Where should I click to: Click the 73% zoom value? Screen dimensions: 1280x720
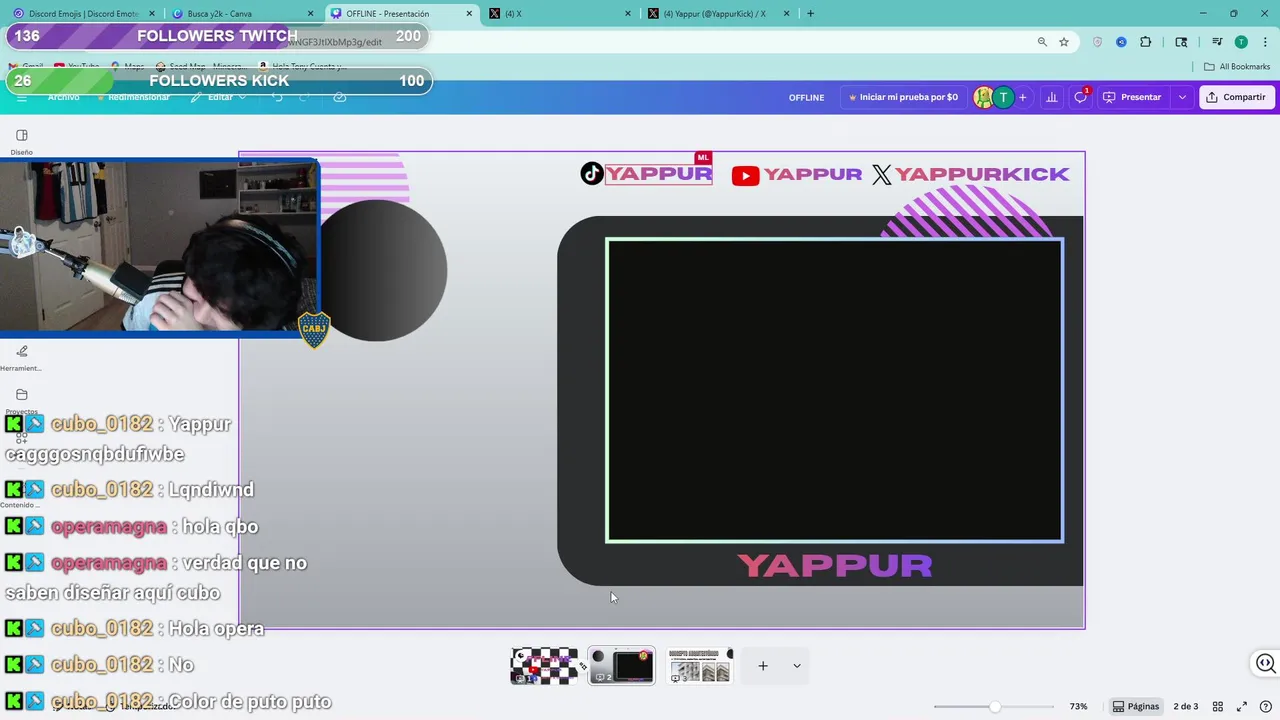click(1078, 706)
